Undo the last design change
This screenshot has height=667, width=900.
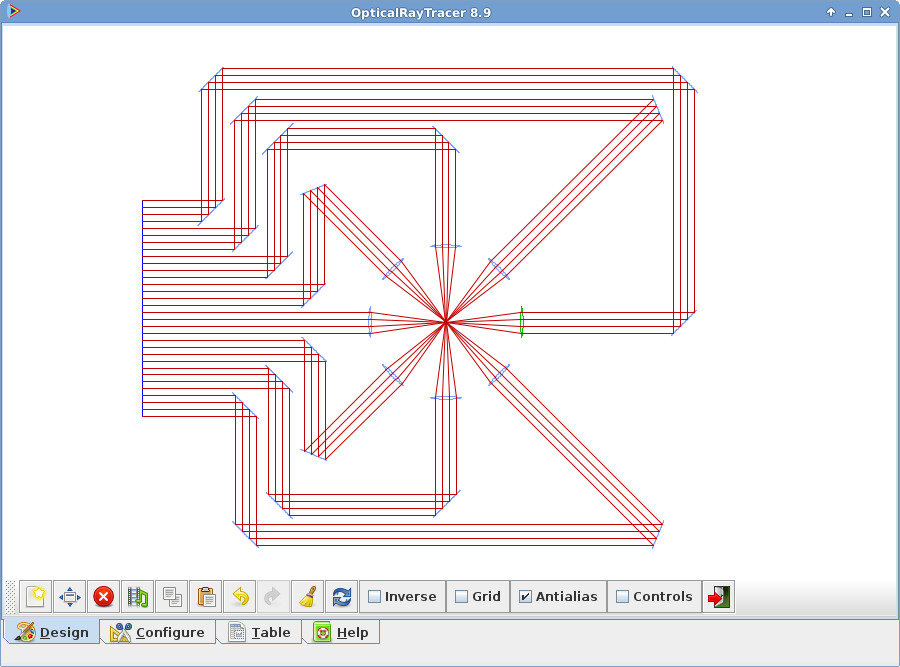(240, 596)
